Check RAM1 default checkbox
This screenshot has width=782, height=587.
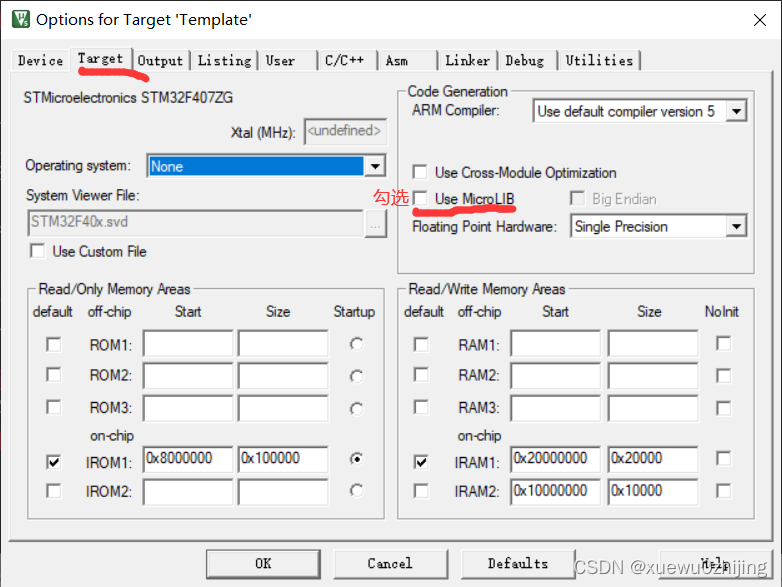click(421, 345)
